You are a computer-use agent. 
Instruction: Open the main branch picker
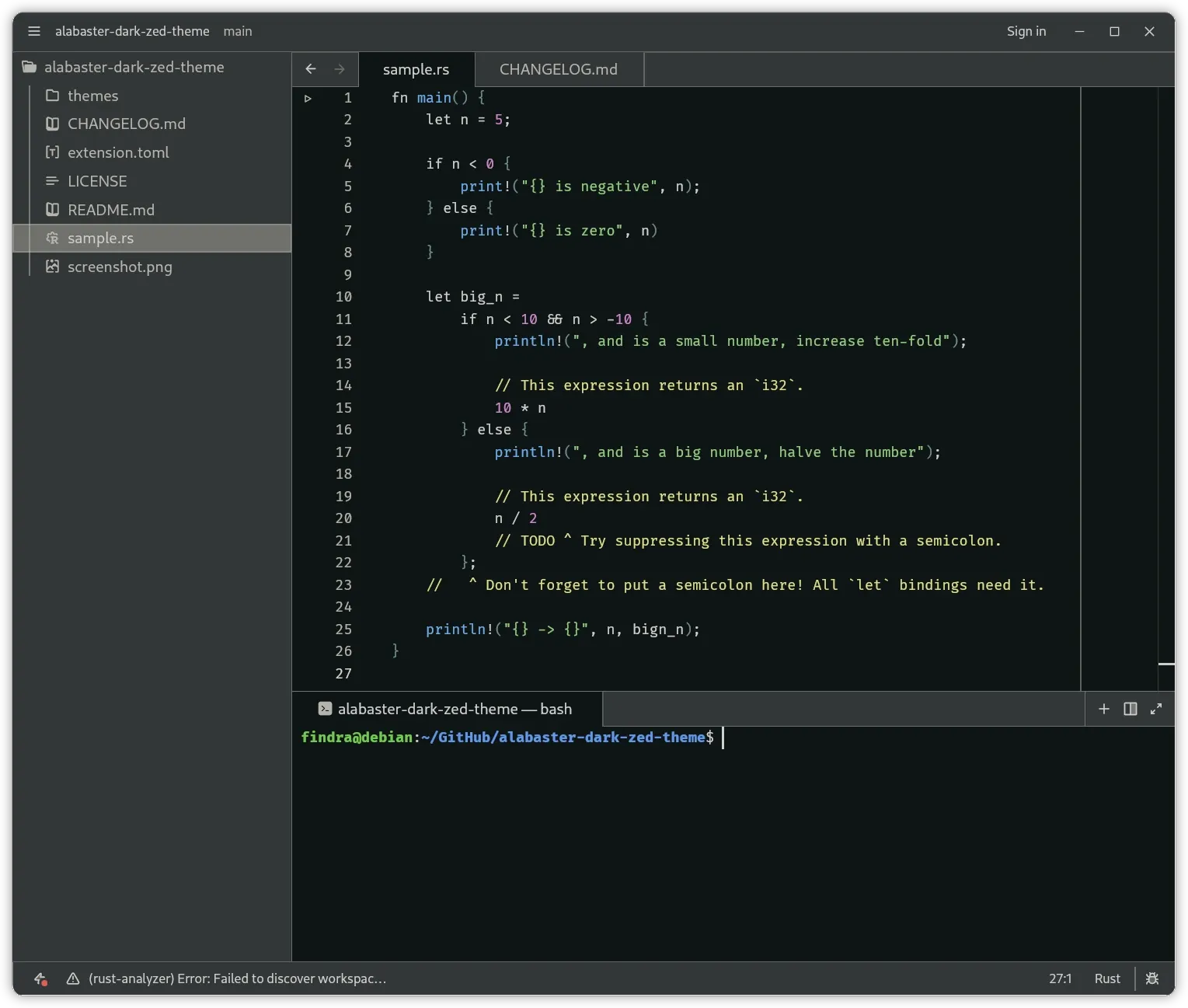pos(238,31)
